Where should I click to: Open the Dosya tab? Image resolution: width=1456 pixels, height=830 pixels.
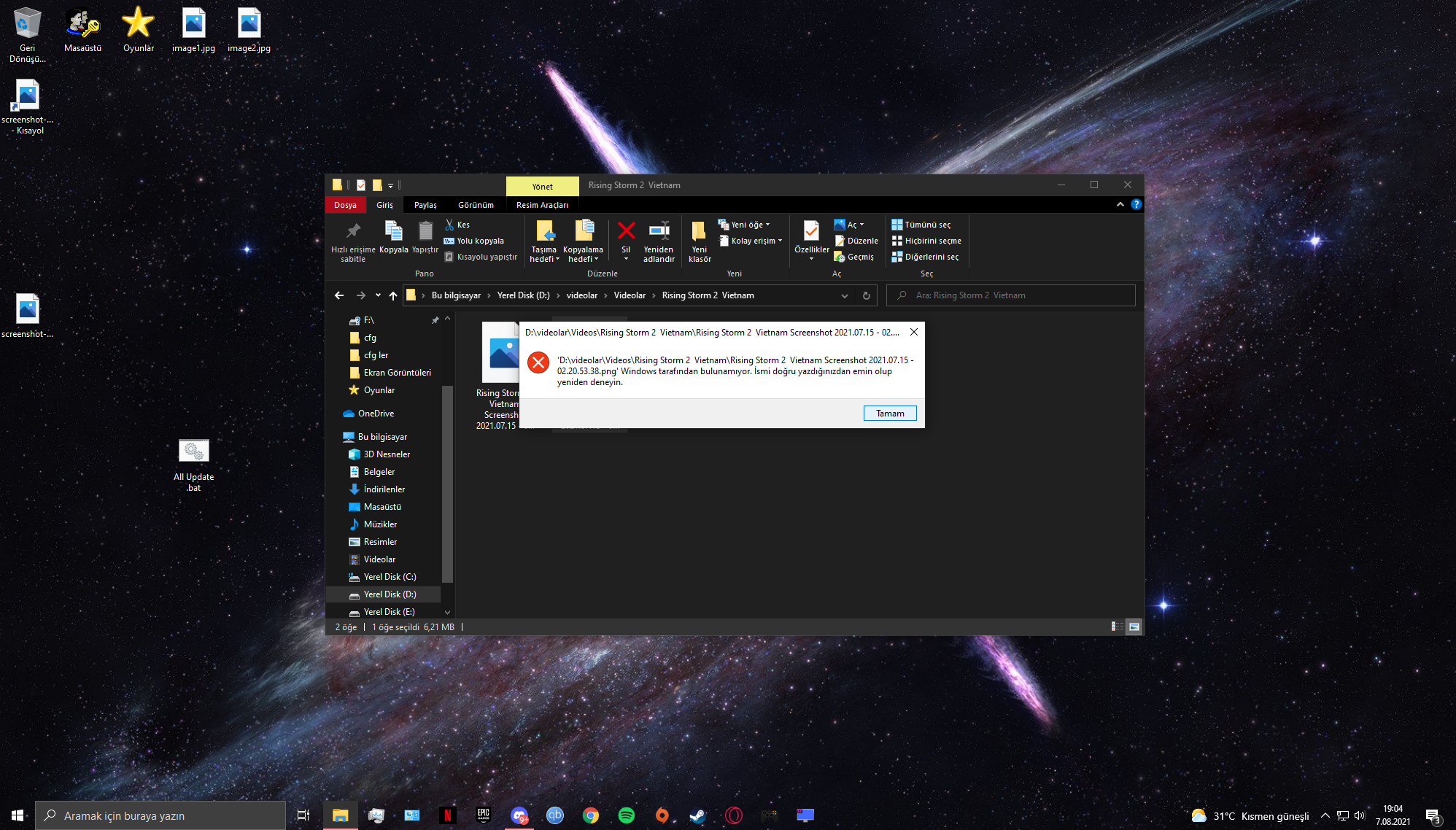(x=345, y=205)
